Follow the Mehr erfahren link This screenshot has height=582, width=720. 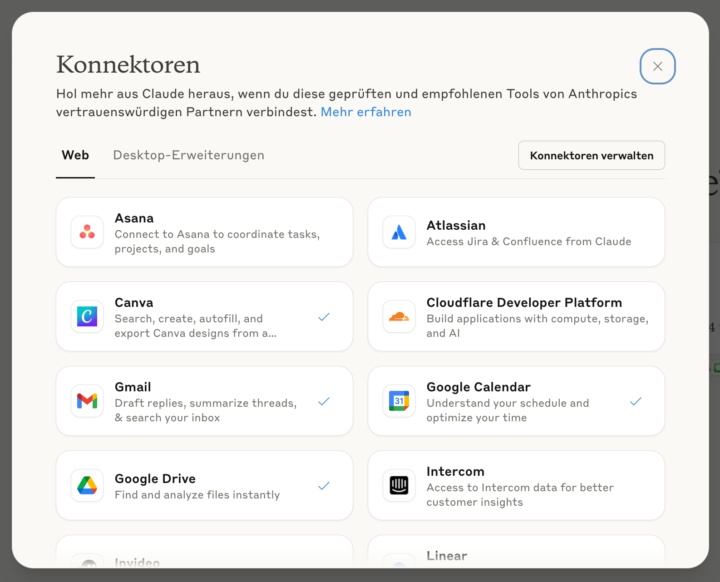(x=366, y=112)
